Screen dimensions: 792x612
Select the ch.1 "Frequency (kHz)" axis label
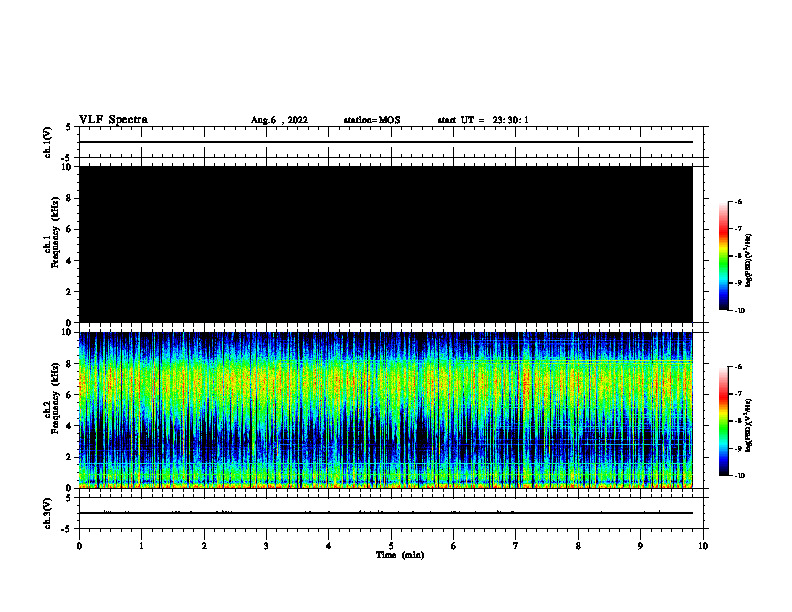[x=55, y=232]
